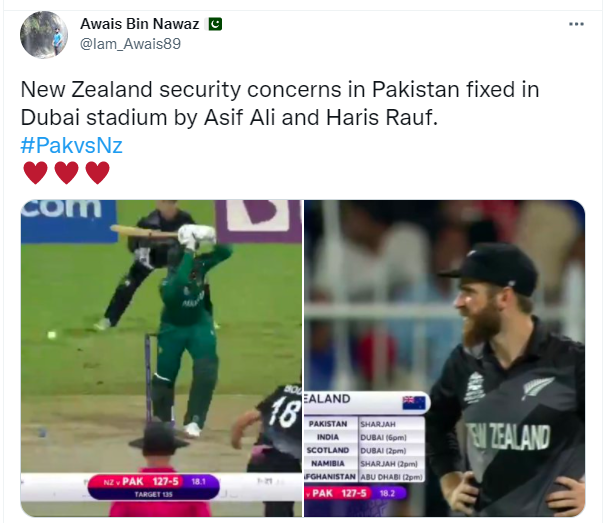Open the right New Zealand player photo
This screenshot has height=523, width=605.
[x=444, y=358]
